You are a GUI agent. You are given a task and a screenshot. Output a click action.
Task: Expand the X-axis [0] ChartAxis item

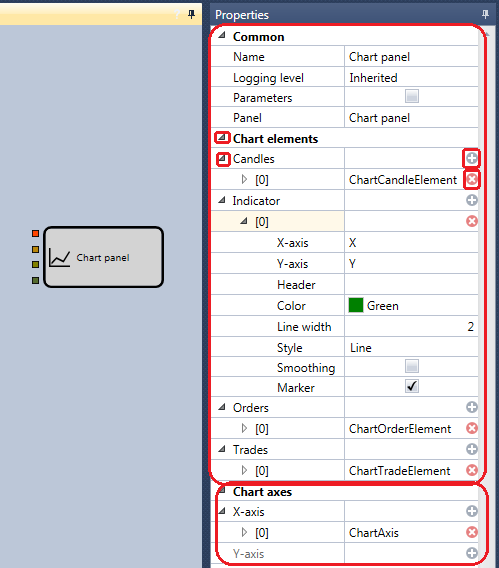tap(244, 532)
